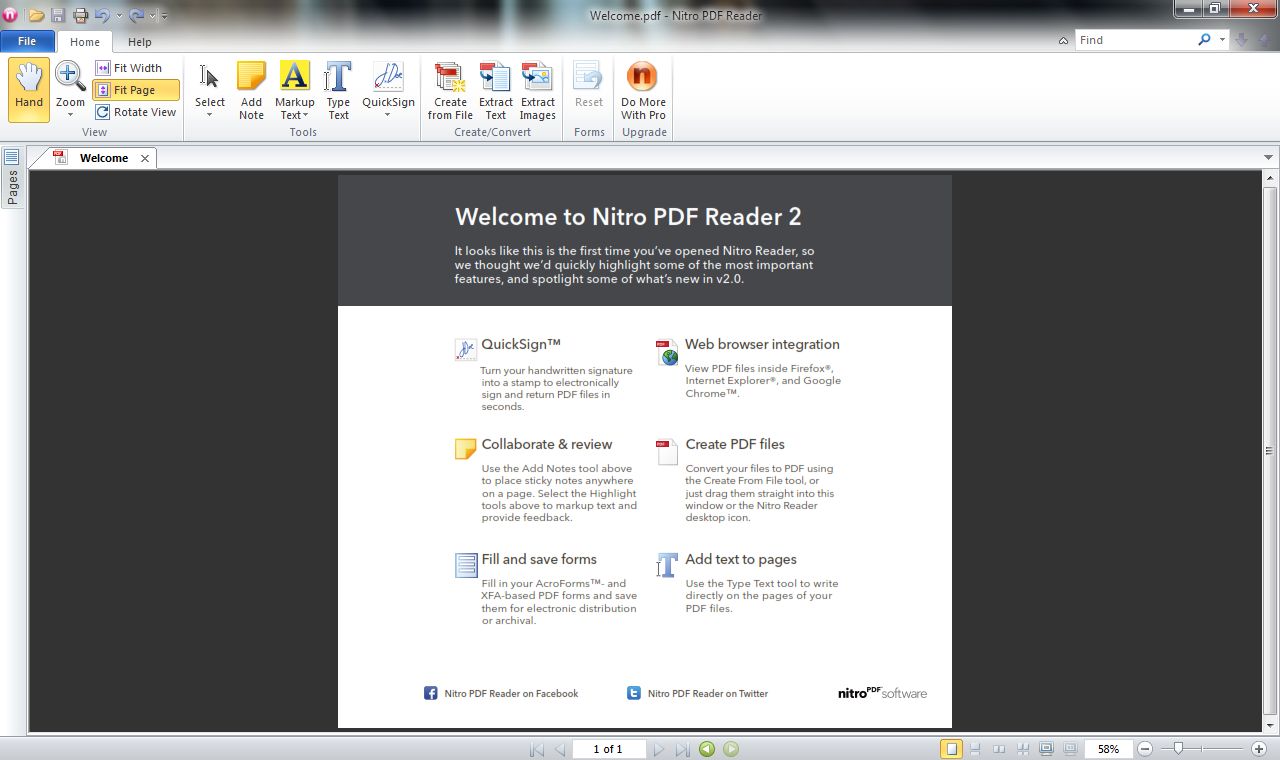This screenshot has width=1280, height=760.
Task: Go to the previous page arrow
Action: (x=560, y=749)
